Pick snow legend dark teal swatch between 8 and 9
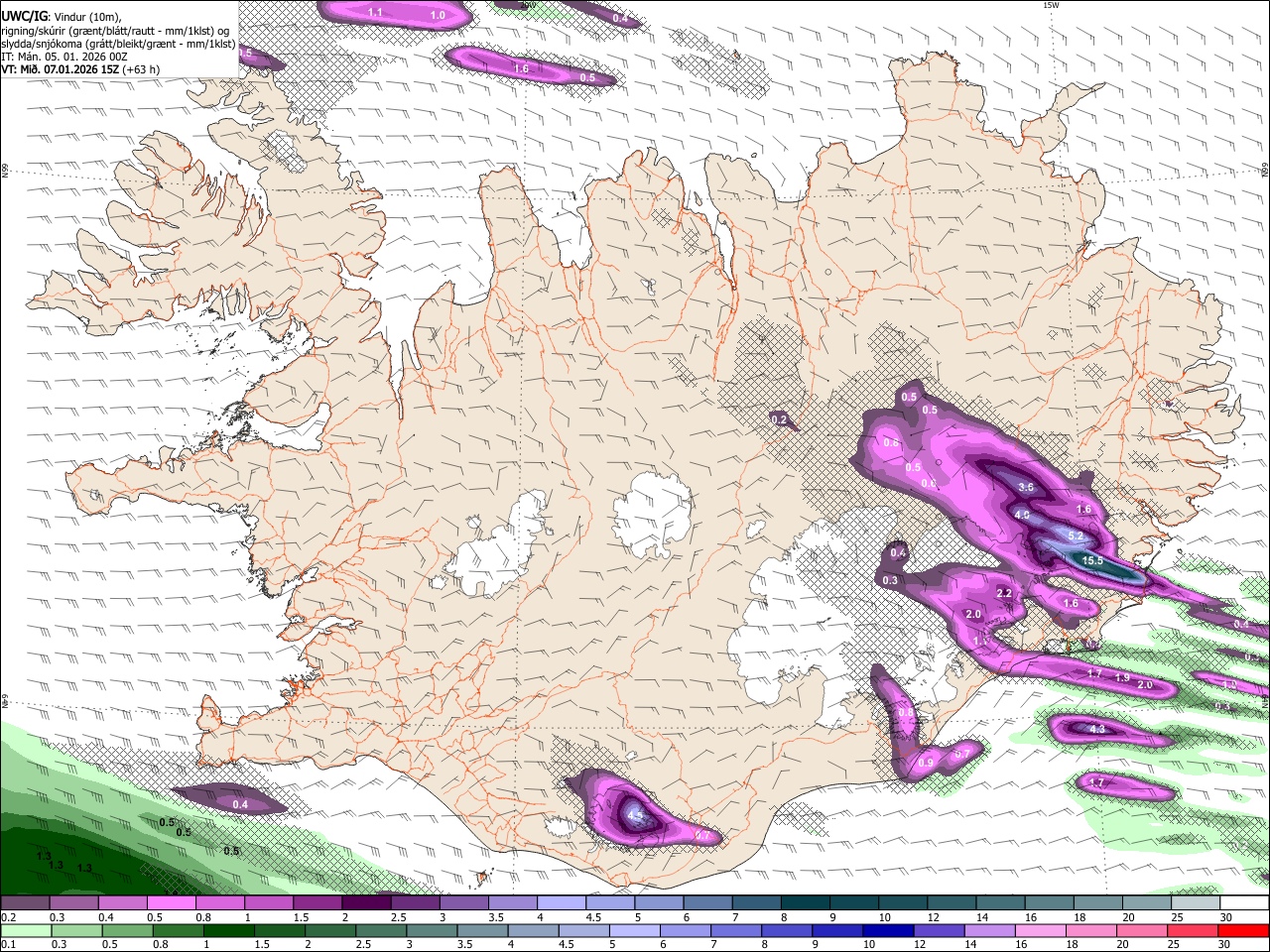Viewport: 1270px width, 952px height. coord(805,903)
